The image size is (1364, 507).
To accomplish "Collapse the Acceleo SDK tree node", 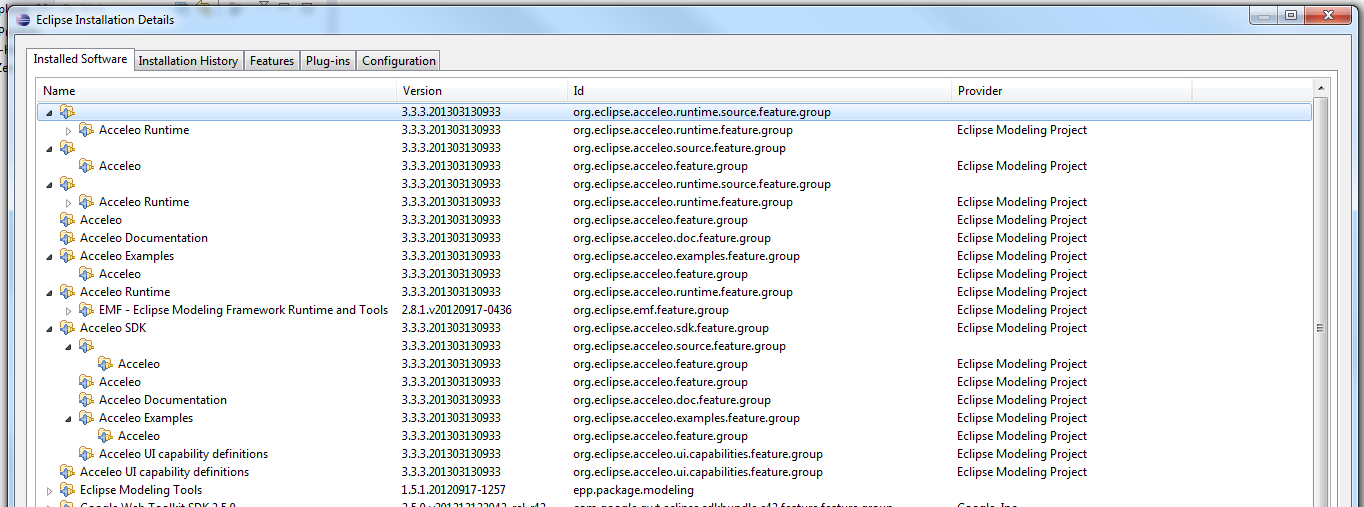I will point(49,329).
